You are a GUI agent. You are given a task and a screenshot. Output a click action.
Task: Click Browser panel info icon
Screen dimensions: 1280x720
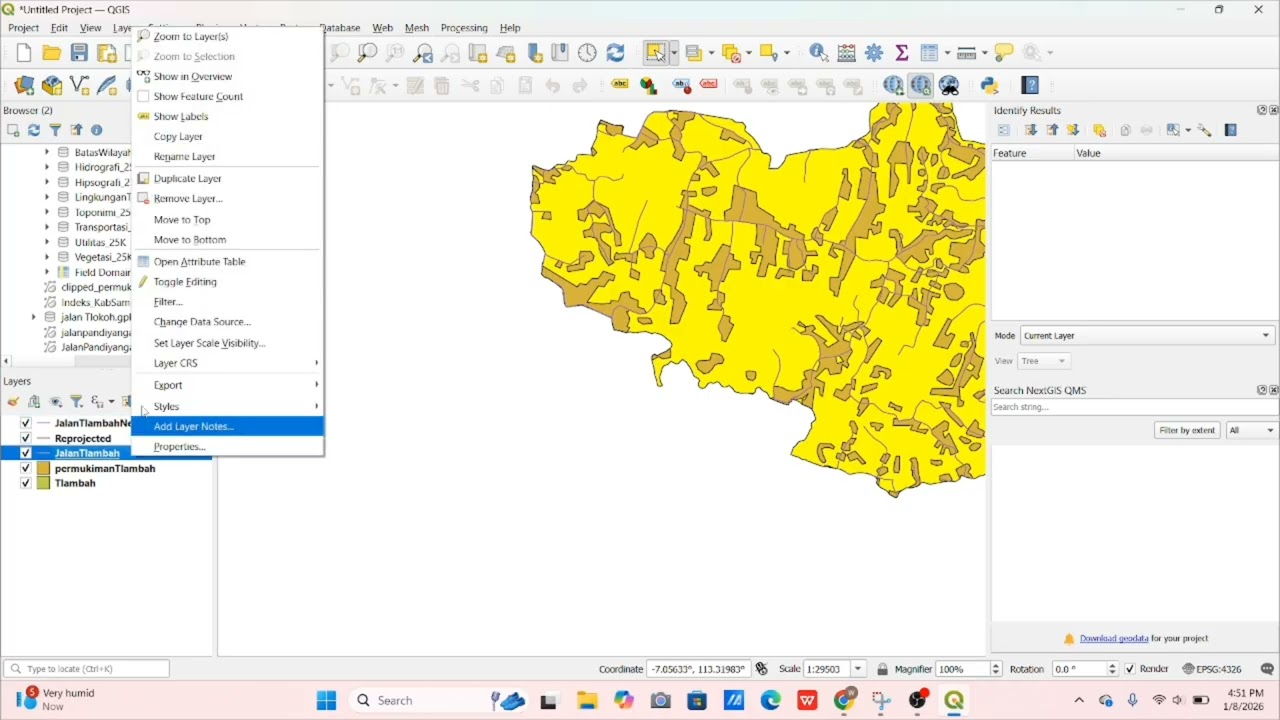pyautogui.click(x=97, y=130)
